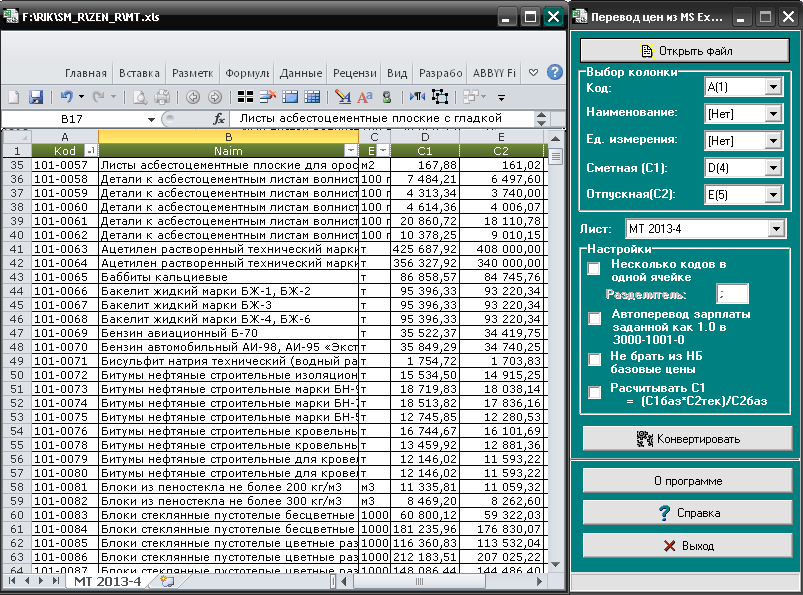Click the New blank document icon
The image size is (803, 595).
tap(14, 97)
